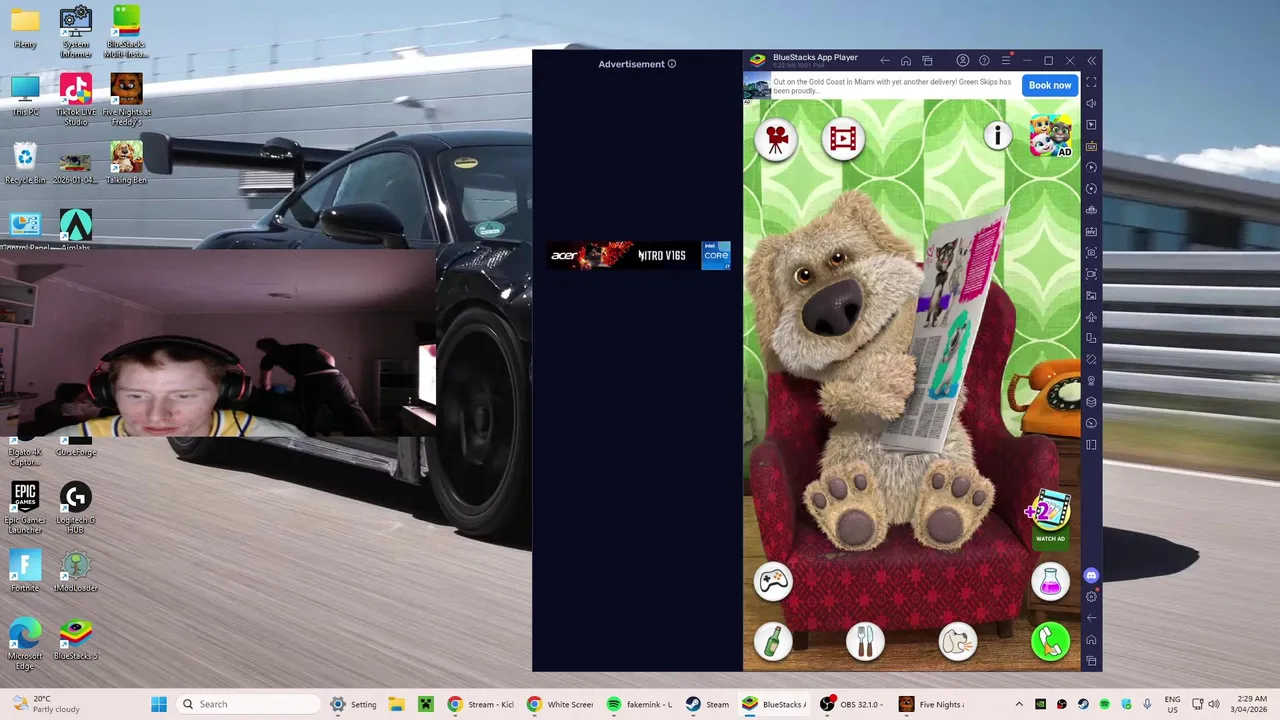
Task: Open File Explorer from the taskbar
Action: [x=396, y=704]
